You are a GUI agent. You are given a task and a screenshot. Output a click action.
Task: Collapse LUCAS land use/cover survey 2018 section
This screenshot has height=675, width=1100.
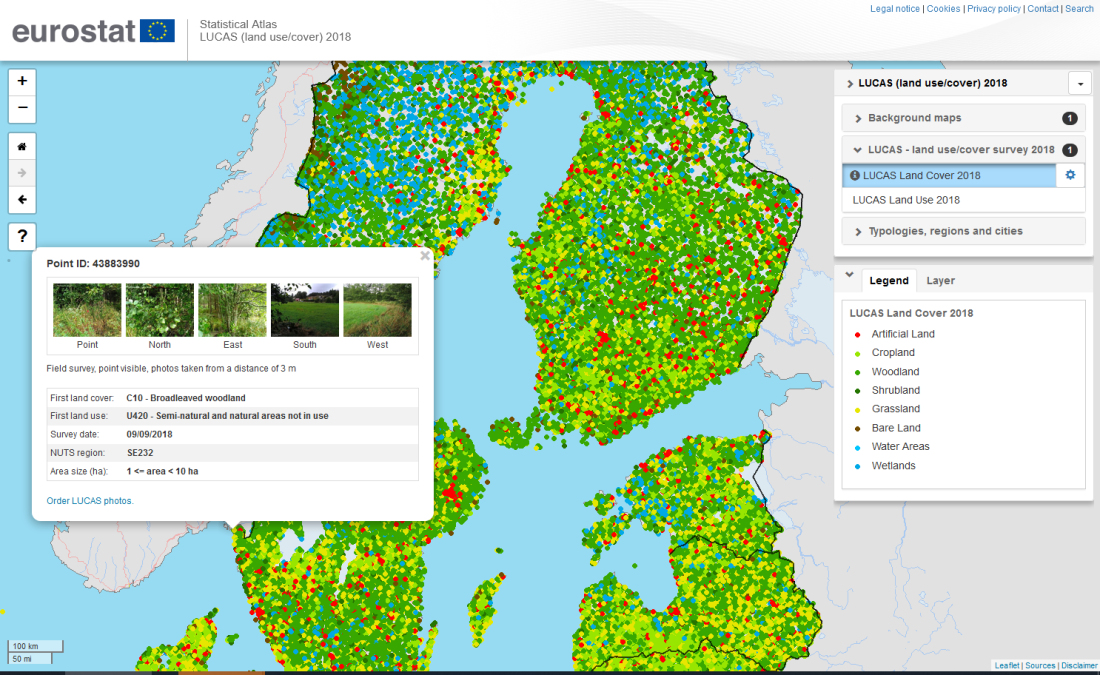click(x=960, y=149)
